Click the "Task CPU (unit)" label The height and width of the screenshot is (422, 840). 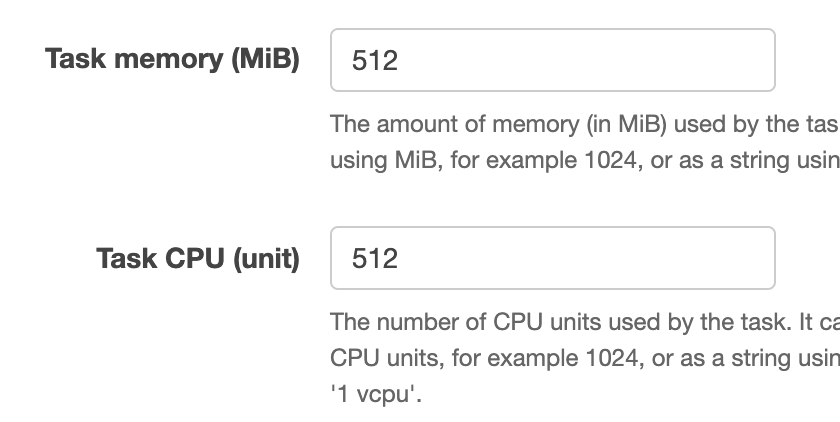[x=198, y=259]
